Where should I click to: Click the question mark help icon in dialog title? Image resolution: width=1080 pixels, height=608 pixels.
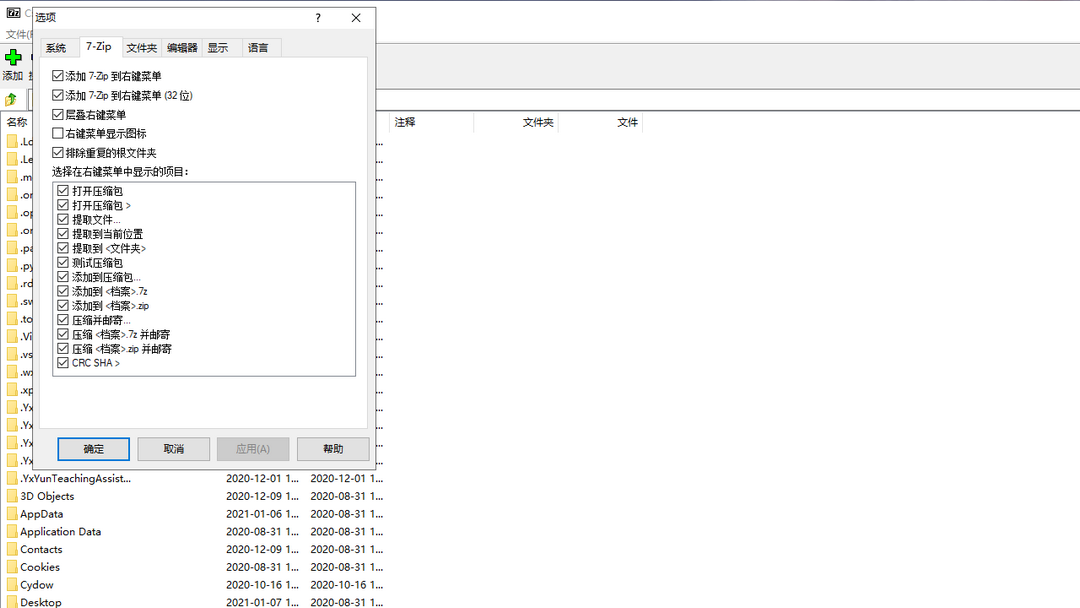pyautogui.click(x=318, y=18)
